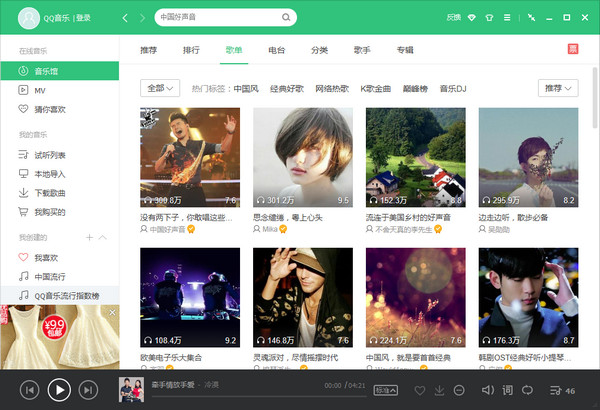Click the song progress bar
Image resolution: width=600 pixels, height=410 pixels.
click(250, 395)
